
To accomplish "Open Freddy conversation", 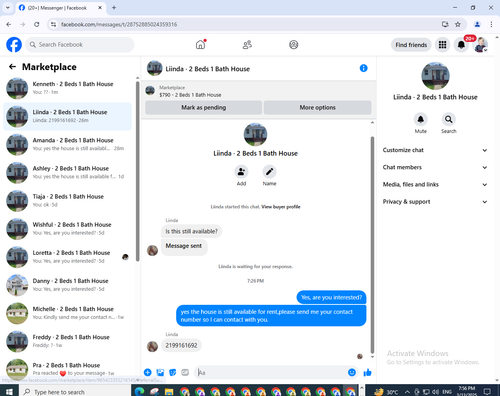I will coord(68,341).
